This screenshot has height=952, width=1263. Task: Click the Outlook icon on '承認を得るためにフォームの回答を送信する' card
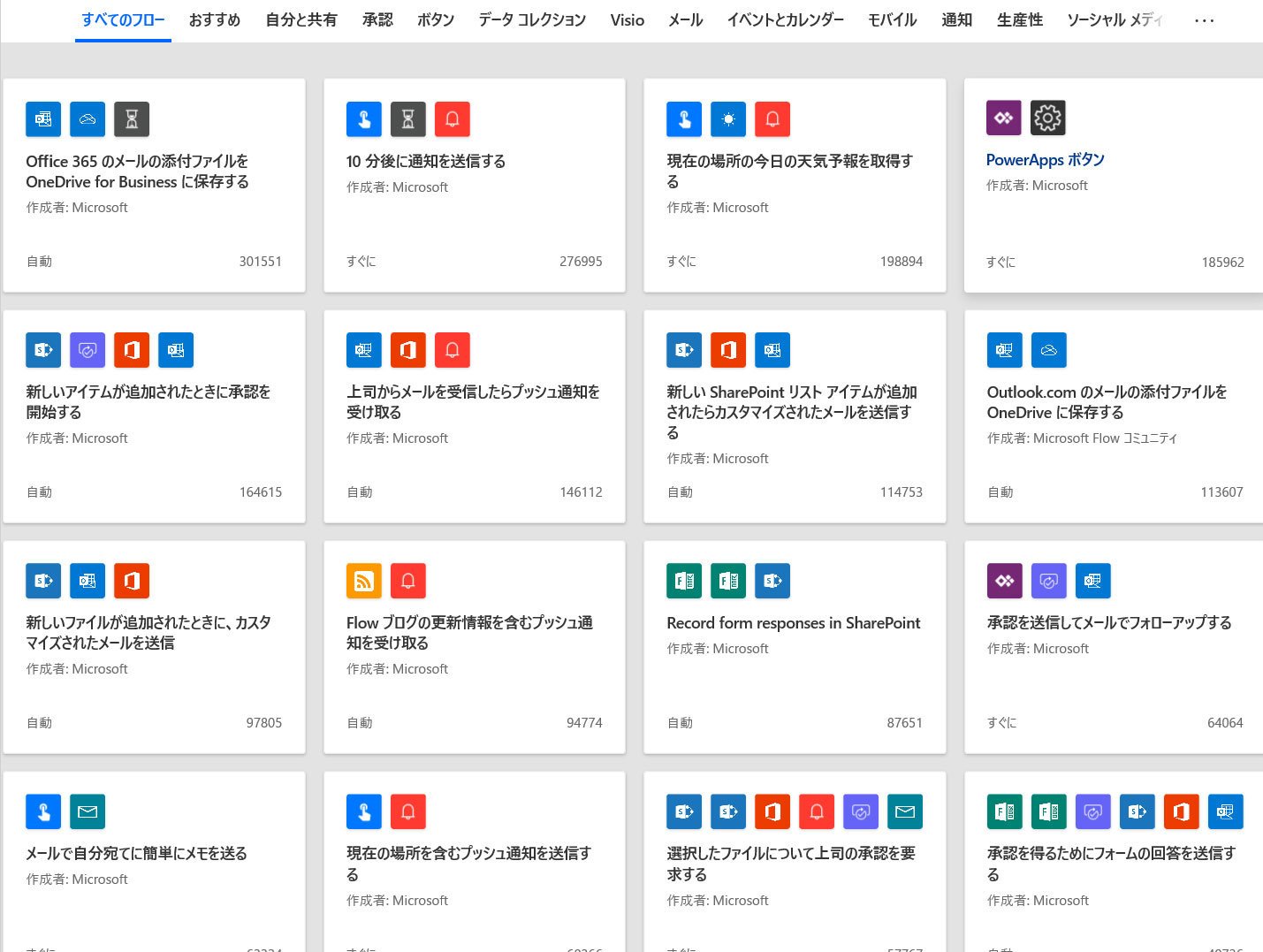[x=1226, y=811]
